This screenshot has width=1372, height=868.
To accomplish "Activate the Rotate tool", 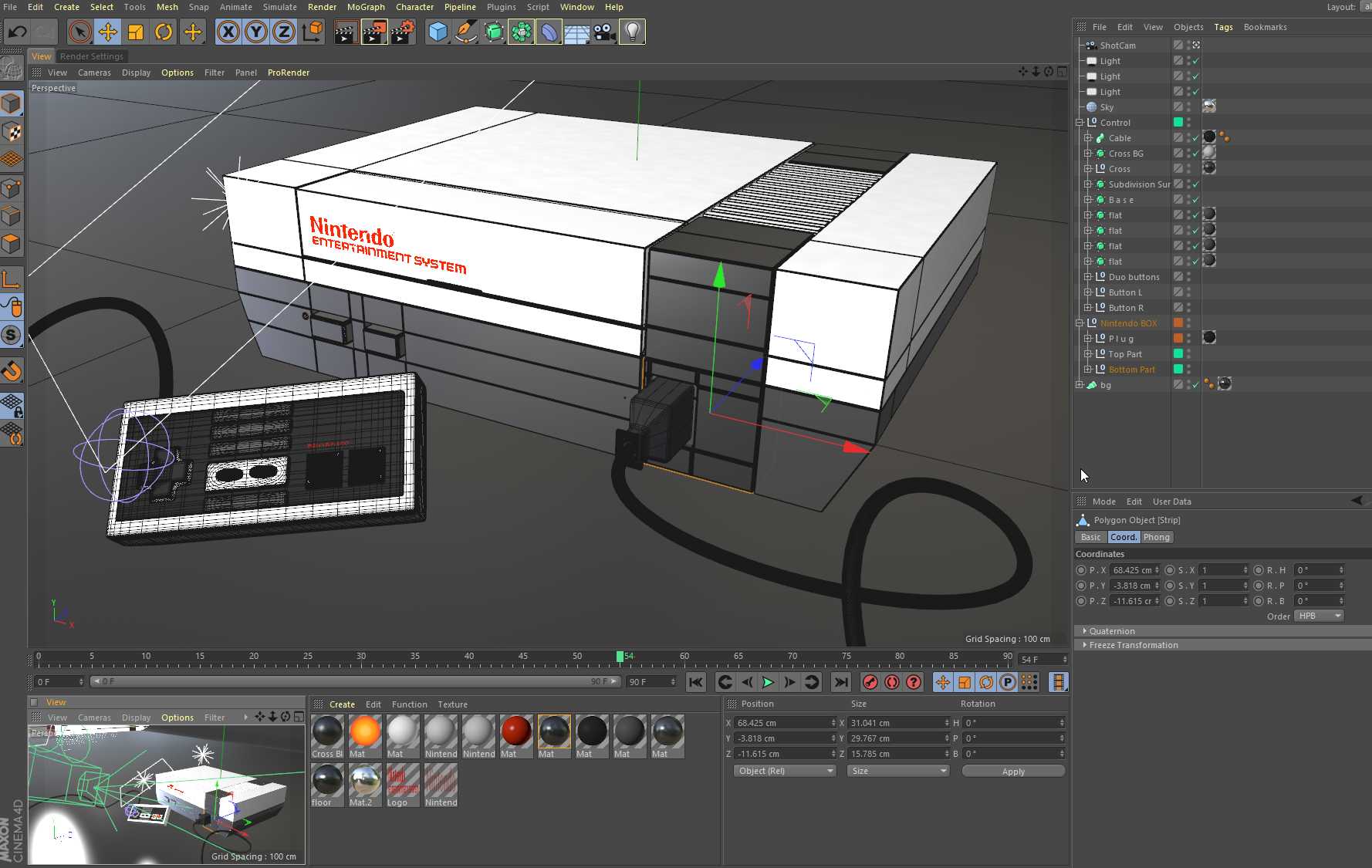I will (x=164, y=32).
